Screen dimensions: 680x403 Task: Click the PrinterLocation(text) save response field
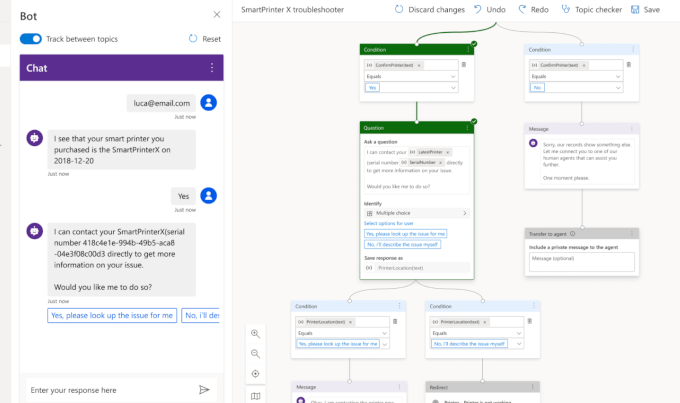[416, 268]
